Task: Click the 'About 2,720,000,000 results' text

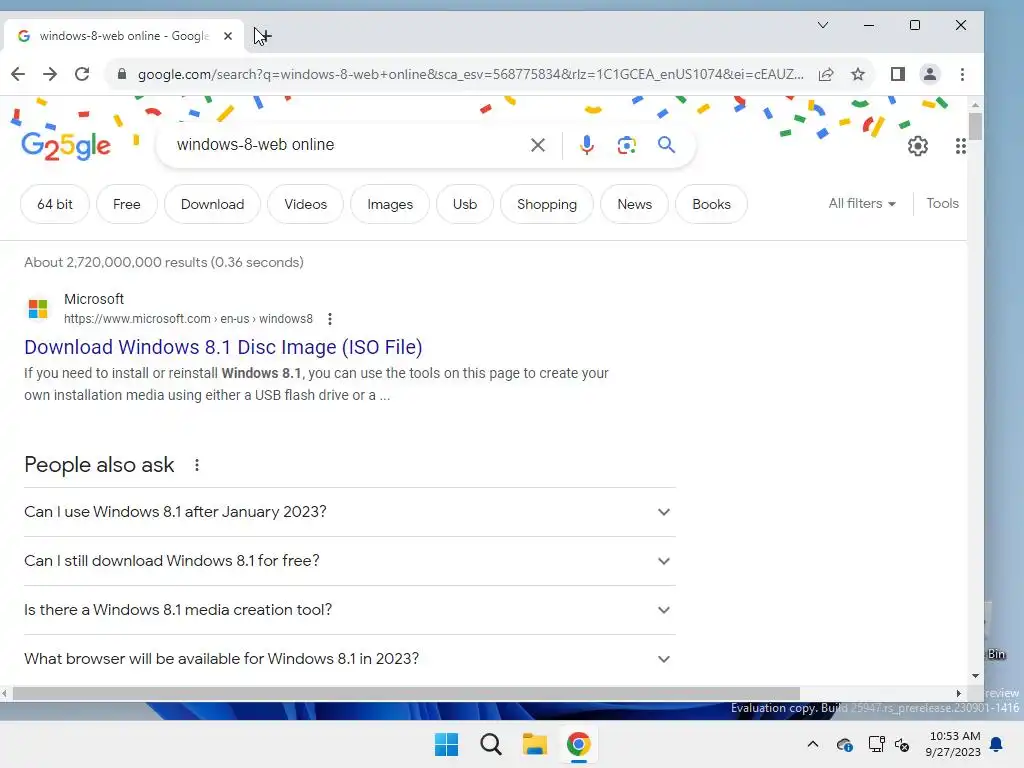Action: click(164, 263)
